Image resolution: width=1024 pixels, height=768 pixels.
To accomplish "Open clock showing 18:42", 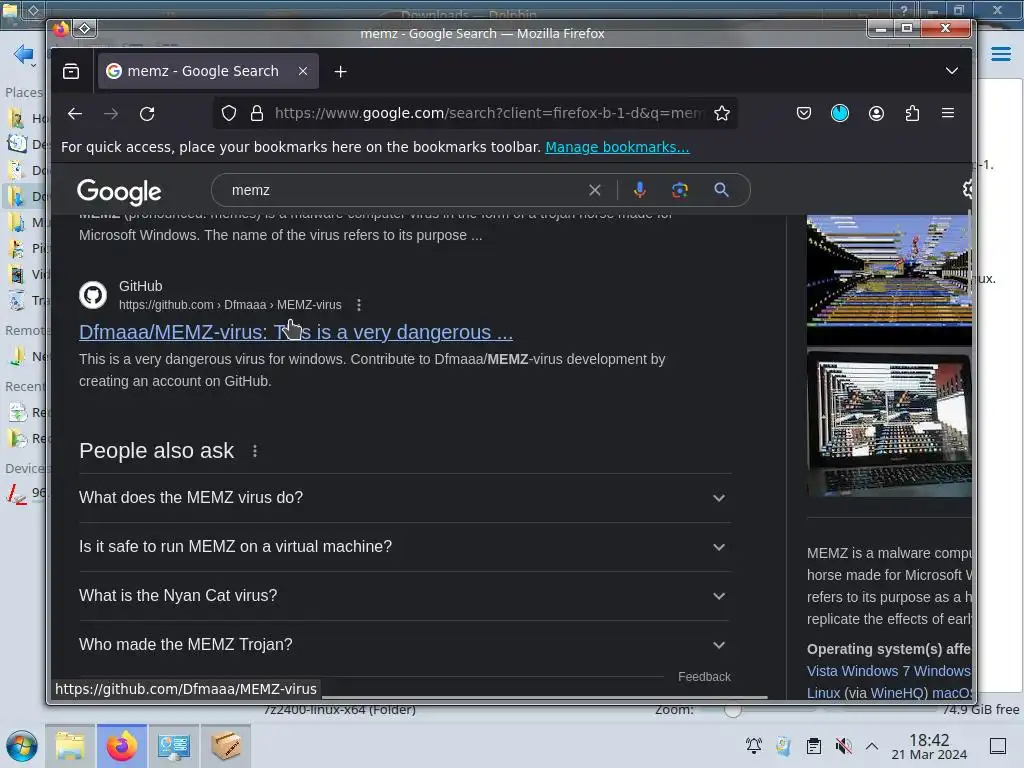I will click(x=929, y=747).
